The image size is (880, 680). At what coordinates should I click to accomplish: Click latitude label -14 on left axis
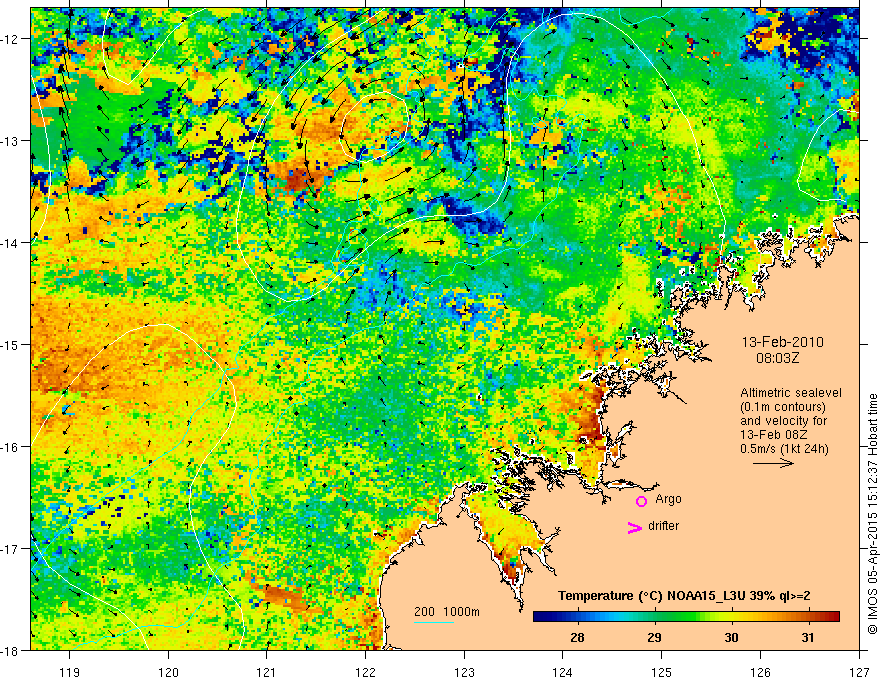pyautogui.click(x=9, y=243)
